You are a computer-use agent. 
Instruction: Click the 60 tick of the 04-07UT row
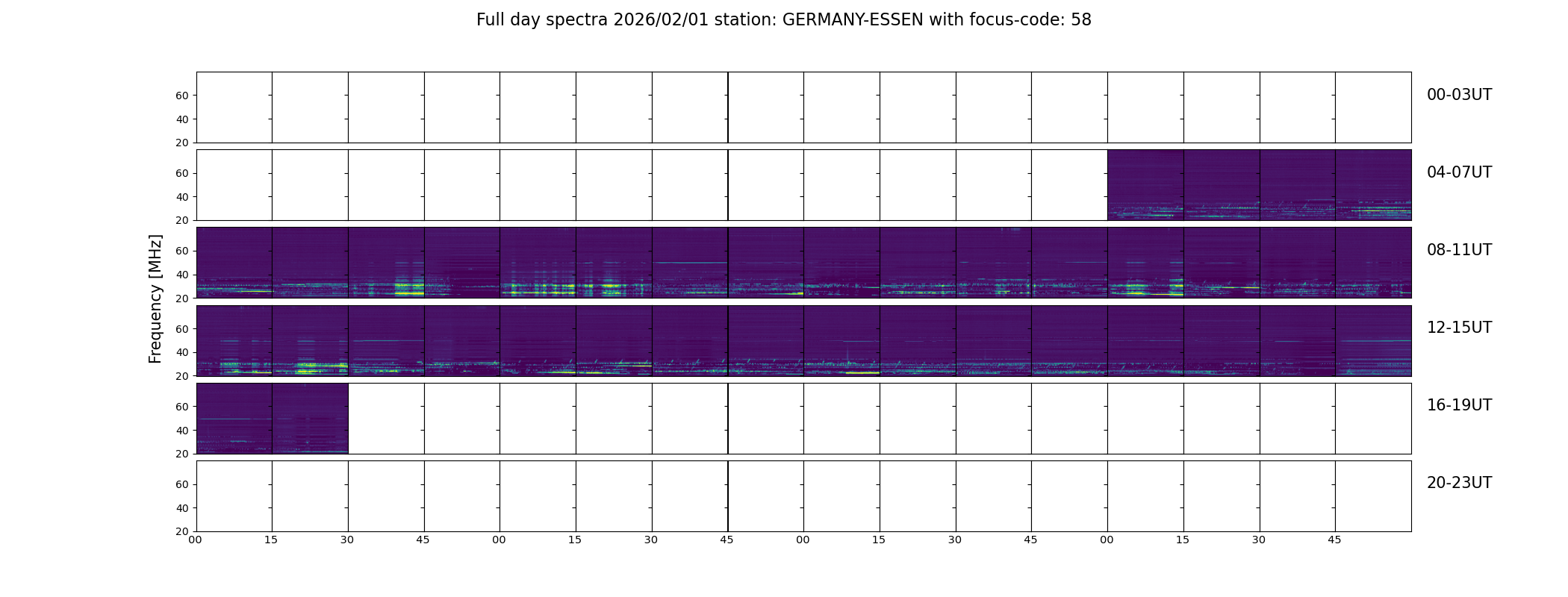click(x=181, y=173)
